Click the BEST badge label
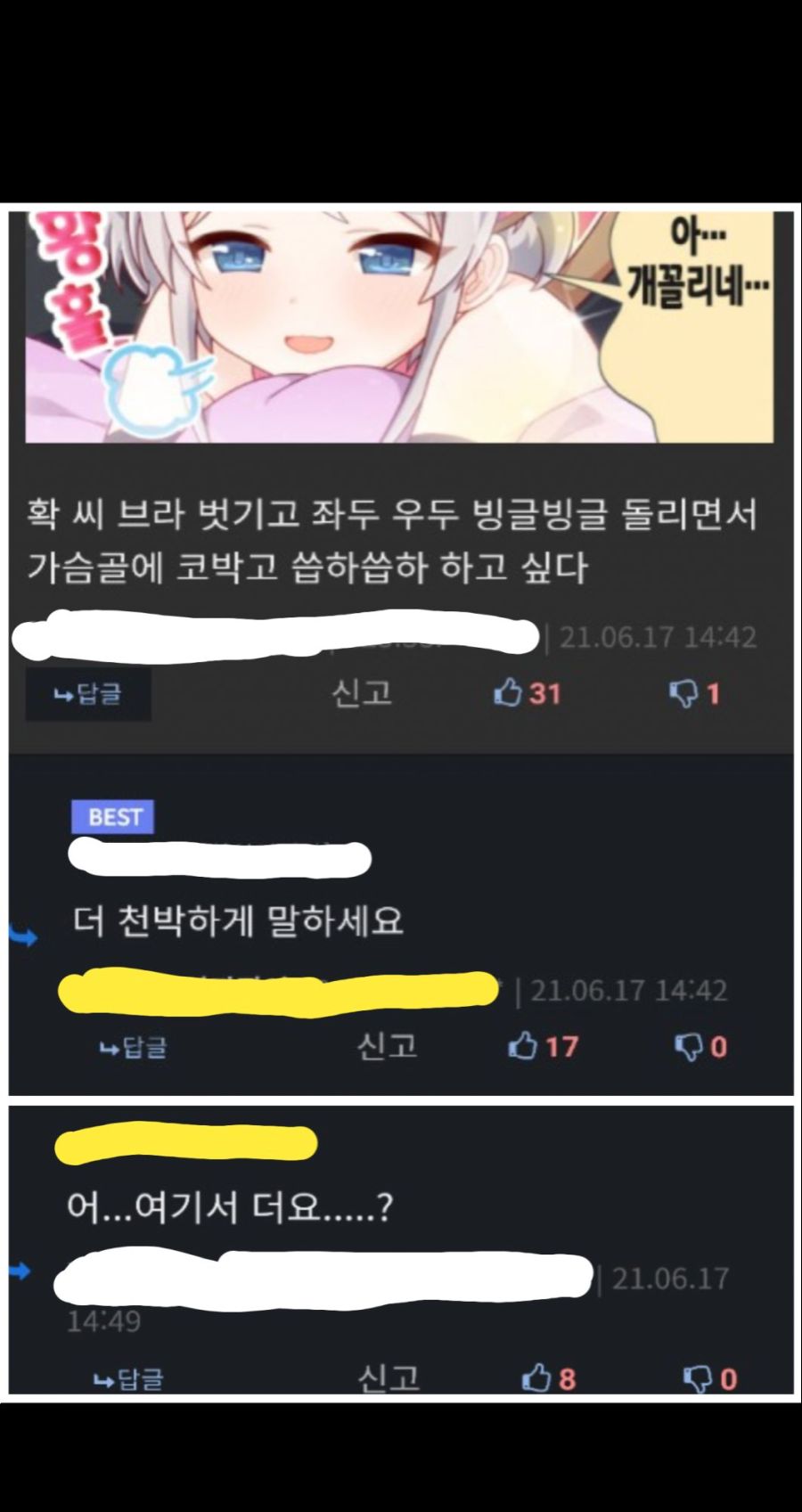Screen dimensions: 802x1512 [x=113, y=816]
